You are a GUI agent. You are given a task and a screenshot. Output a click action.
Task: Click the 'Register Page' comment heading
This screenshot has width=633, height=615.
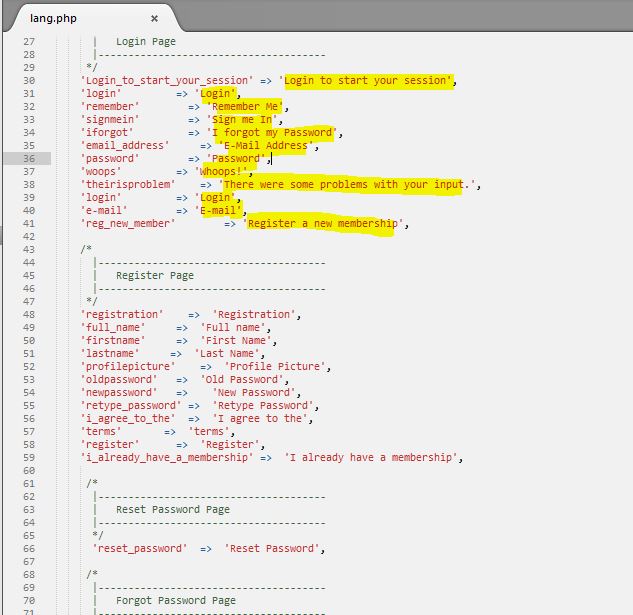tap(154, 276)
